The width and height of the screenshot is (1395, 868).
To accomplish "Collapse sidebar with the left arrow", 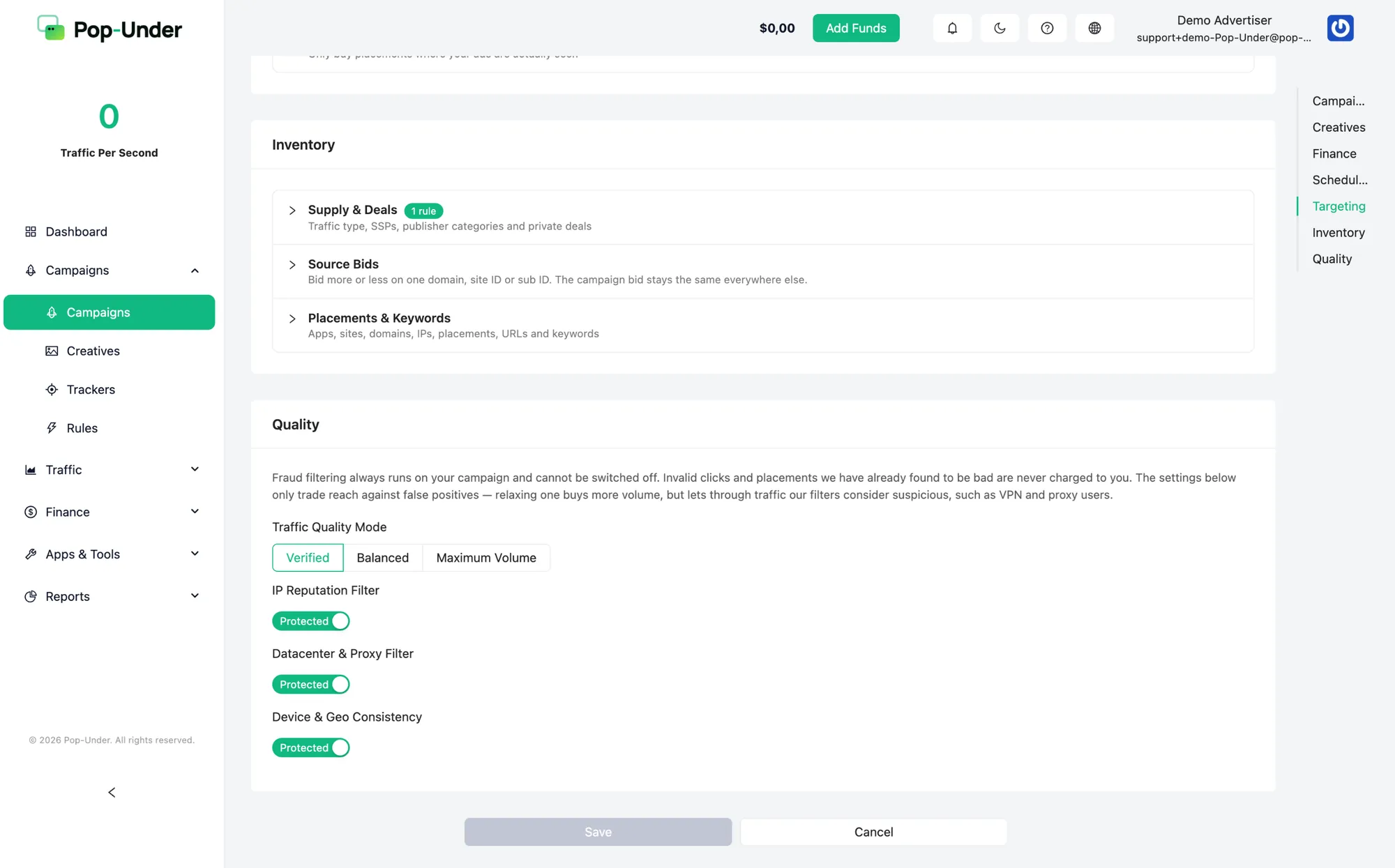I will tap(112, 793).
